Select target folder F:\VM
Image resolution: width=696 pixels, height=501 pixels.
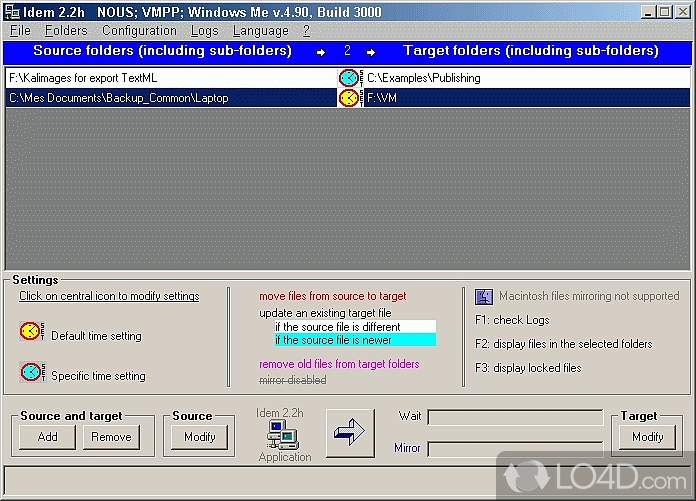(x=527, y=98)
